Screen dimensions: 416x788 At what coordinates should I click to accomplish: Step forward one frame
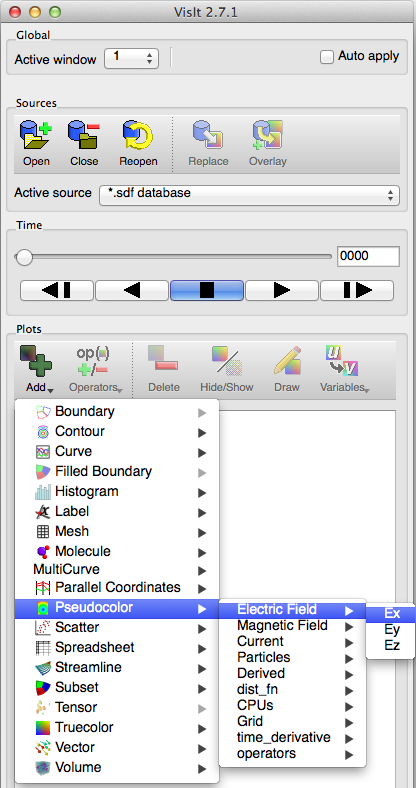(357, 290)
